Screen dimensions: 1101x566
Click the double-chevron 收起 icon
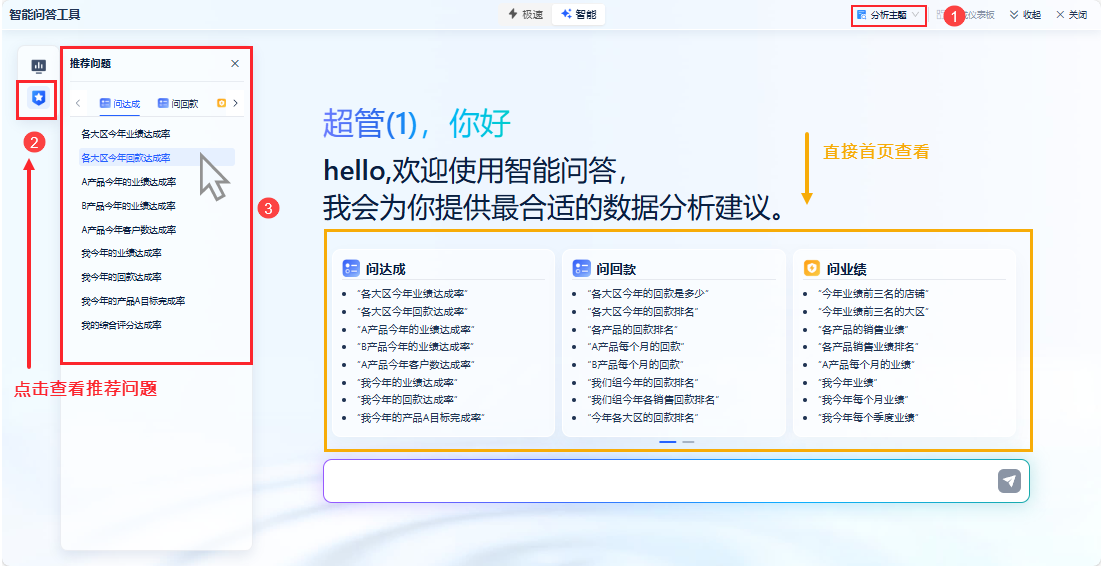1014,15
